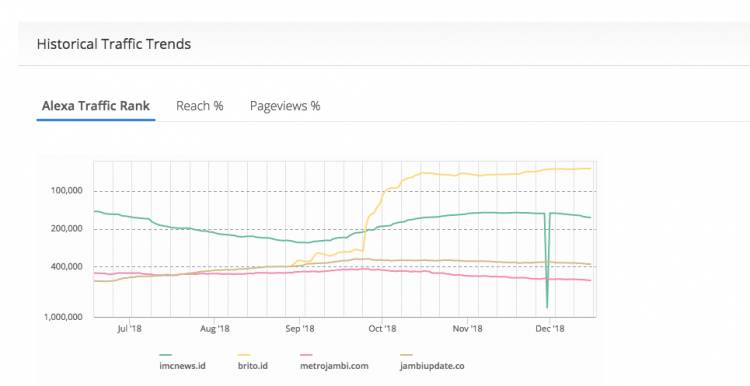Click the green line's sharp December dip
The width and height of the screenshot is (750, 386).
point(547,306)
